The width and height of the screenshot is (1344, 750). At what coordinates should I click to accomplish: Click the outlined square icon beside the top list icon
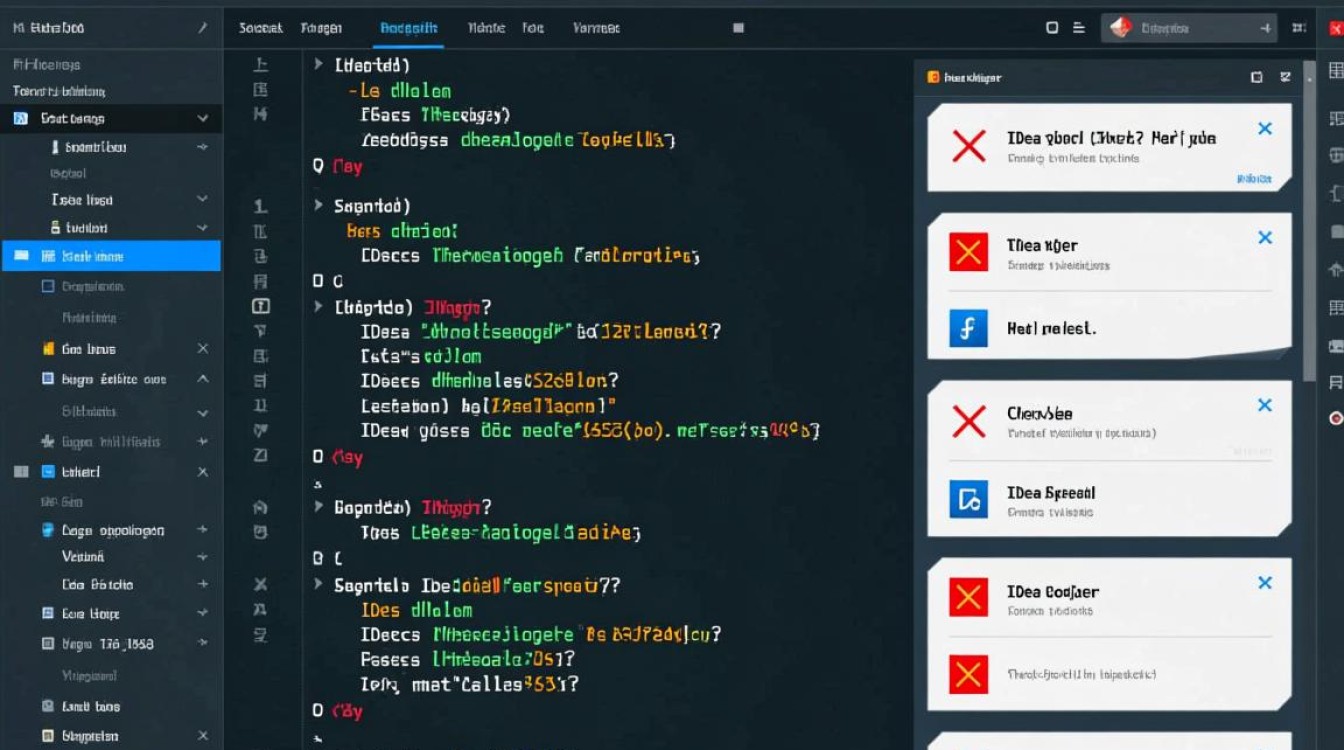pos(1052,28)
